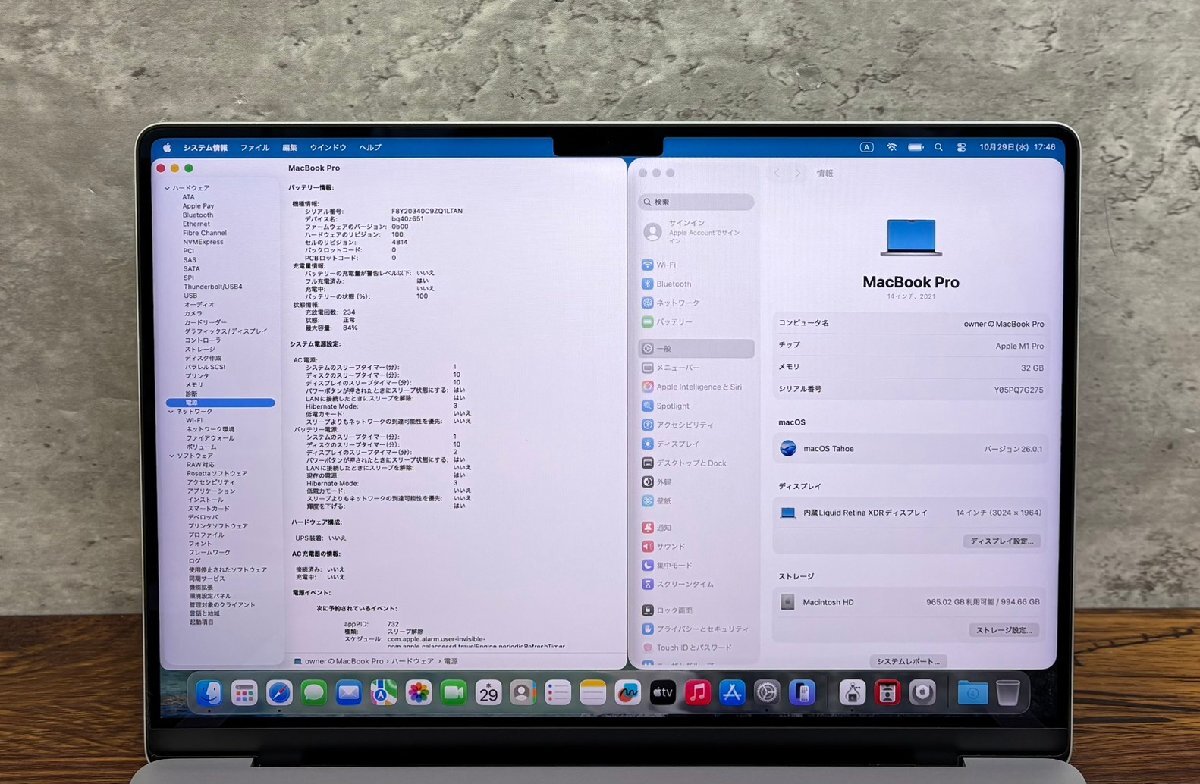Image resolution: width=1200 pixels, height=784 pixels.
Task: Select Apple Intelligence と Siri in sidebar
Action: [697, 387]
